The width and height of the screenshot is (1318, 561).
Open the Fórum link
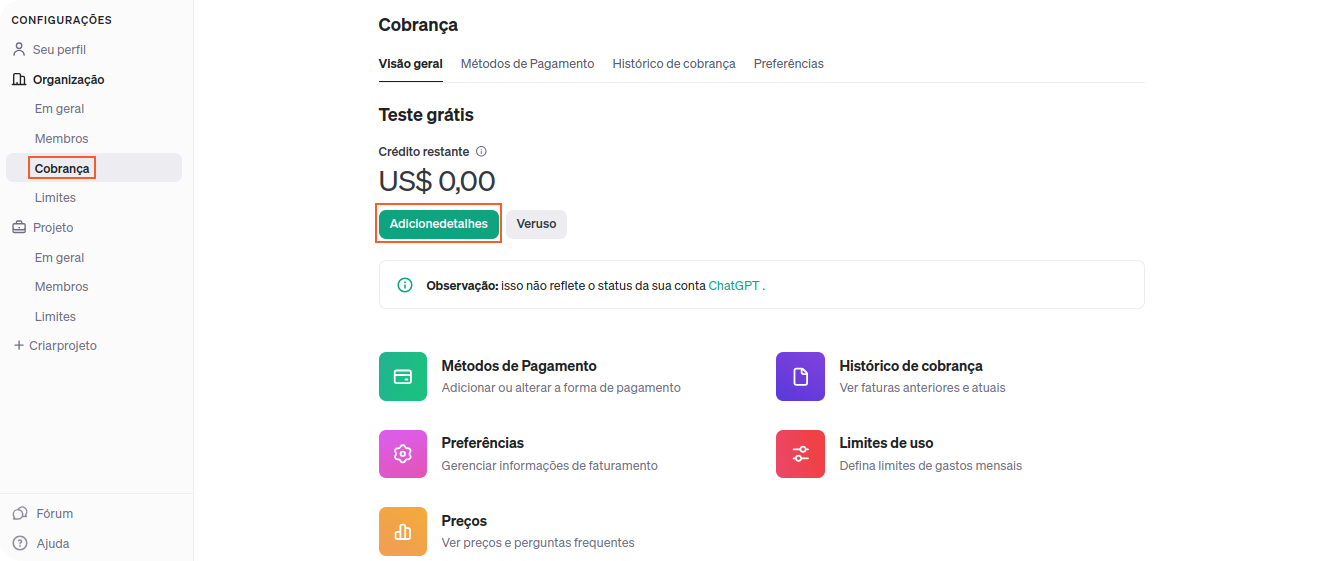55,513
